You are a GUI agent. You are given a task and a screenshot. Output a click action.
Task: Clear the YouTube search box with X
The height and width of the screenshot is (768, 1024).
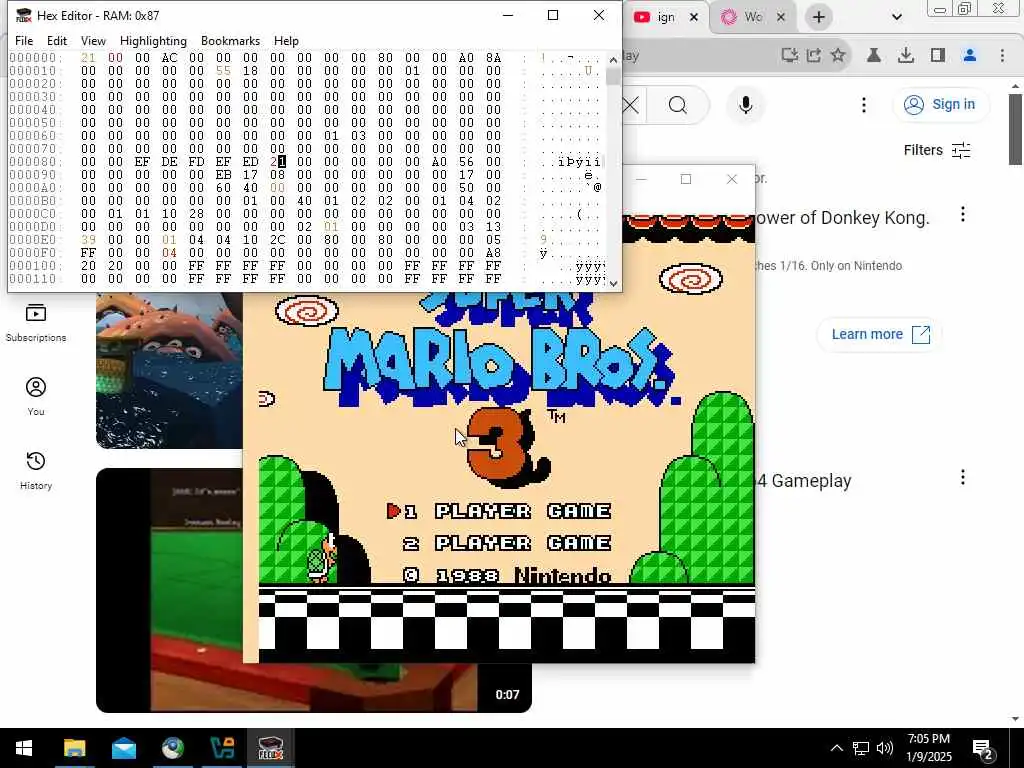point(631,105)
